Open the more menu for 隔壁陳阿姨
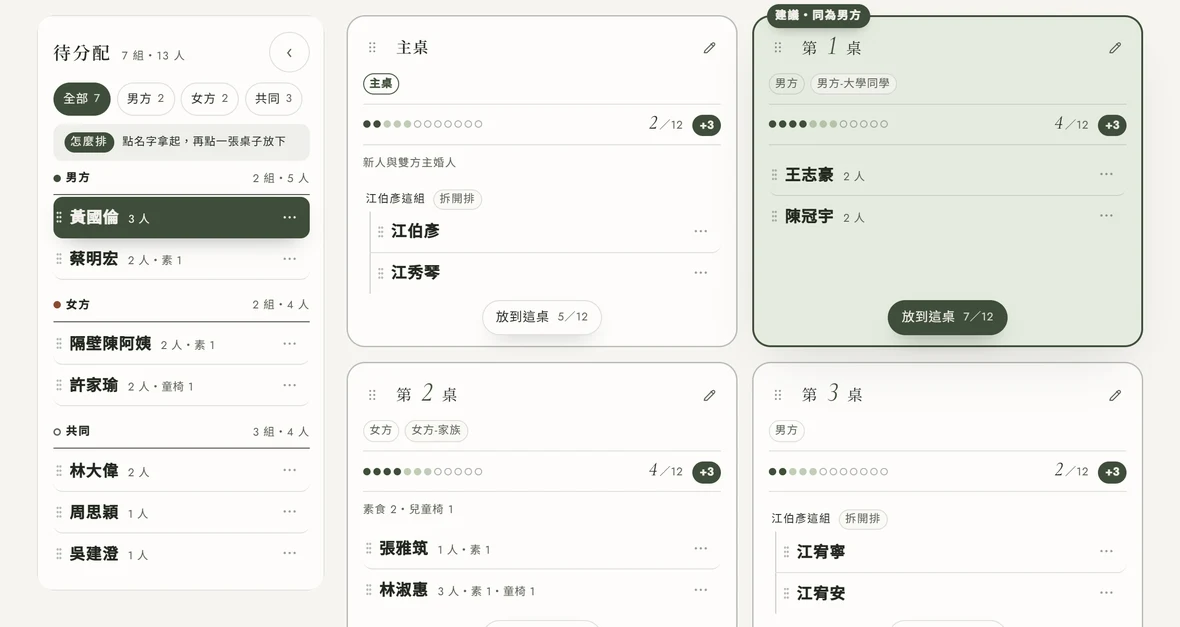This screenshot has width=1180, height=627. [x=290, y=344]
